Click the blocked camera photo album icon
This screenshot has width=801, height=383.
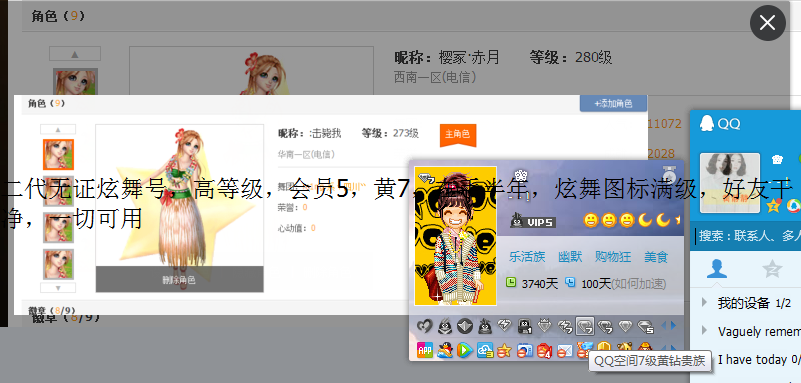(525, 350)
